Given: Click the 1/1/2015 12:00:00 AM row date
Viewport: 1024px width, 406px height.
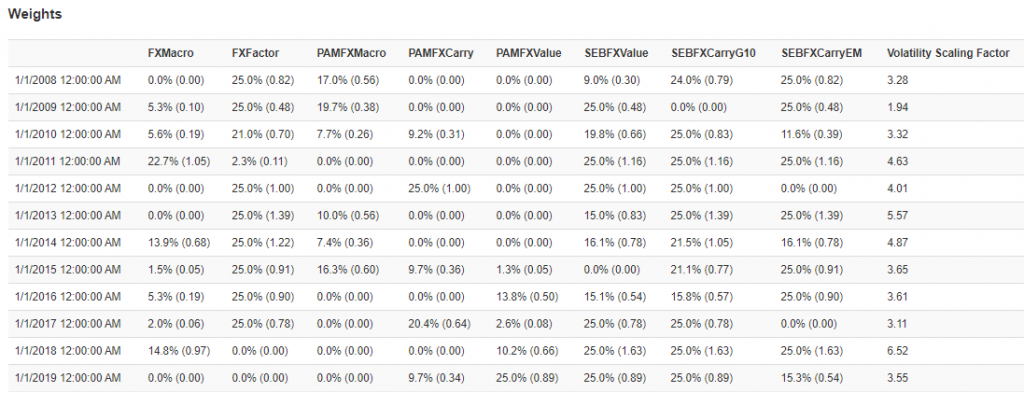Looking at the screenshot, I should (68, 270).
